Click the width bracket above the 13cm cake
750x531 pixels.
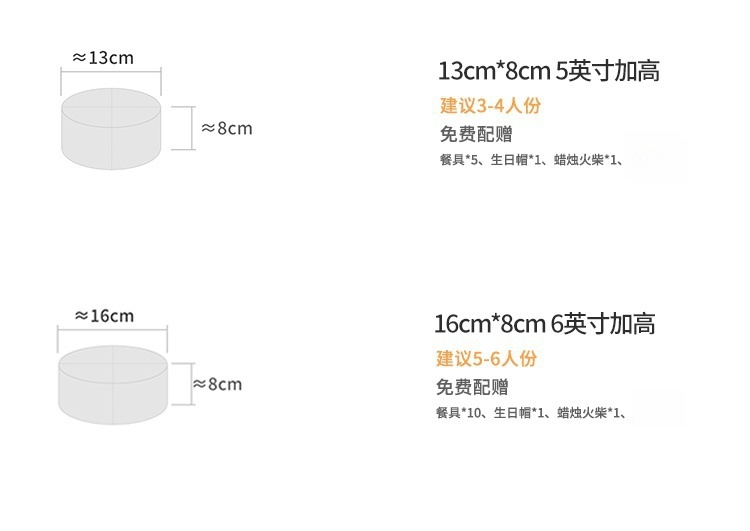pos(111,72)
